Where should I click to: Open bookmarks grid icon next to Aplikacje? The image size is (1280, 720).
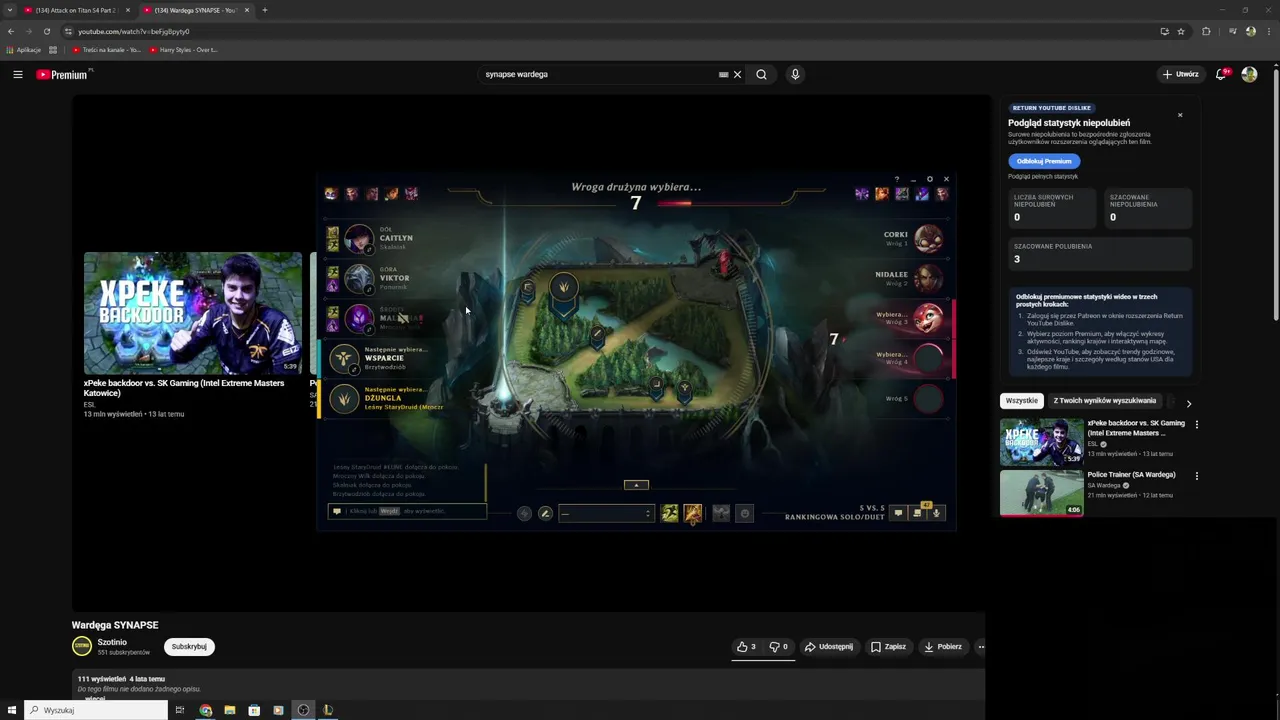coord(53,49)
